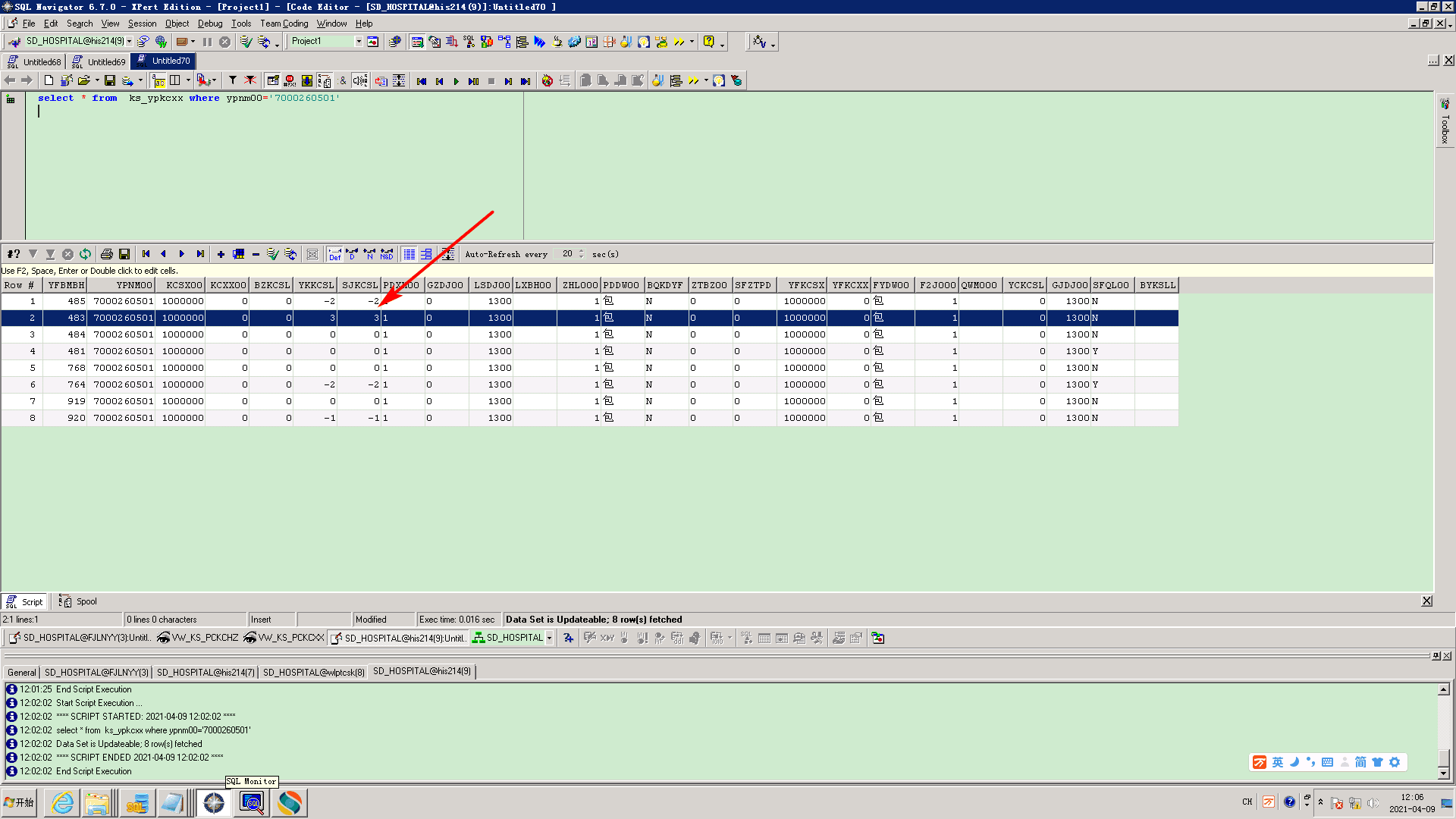Click the save floppy icon in editor toolbar

point(110,80)
